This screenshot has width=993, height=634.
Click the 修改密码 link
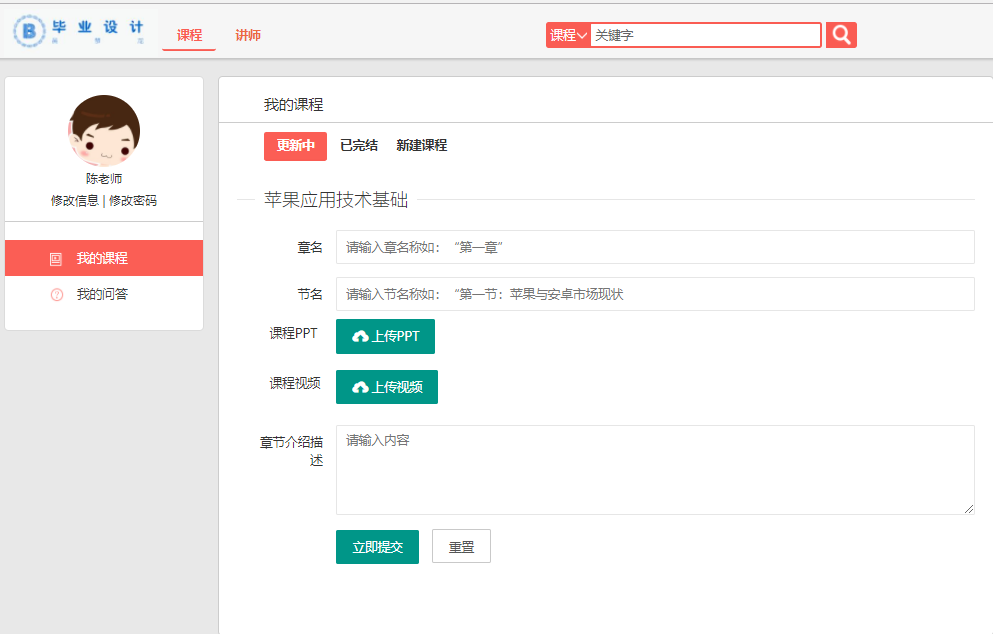133,201
